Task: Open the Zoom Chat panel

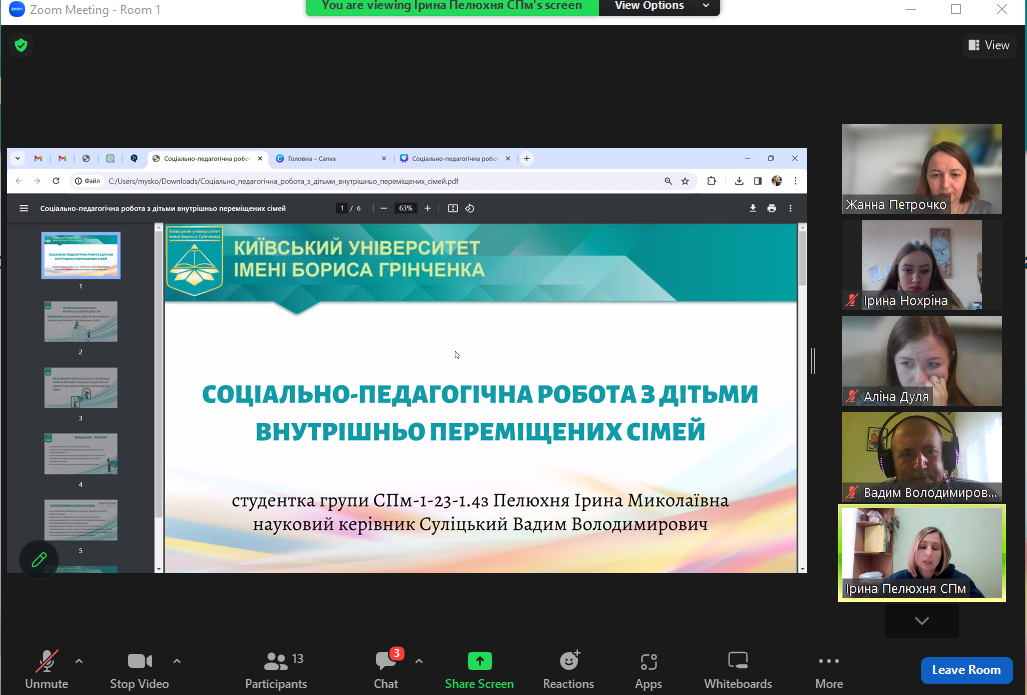Action: point(385,668)
